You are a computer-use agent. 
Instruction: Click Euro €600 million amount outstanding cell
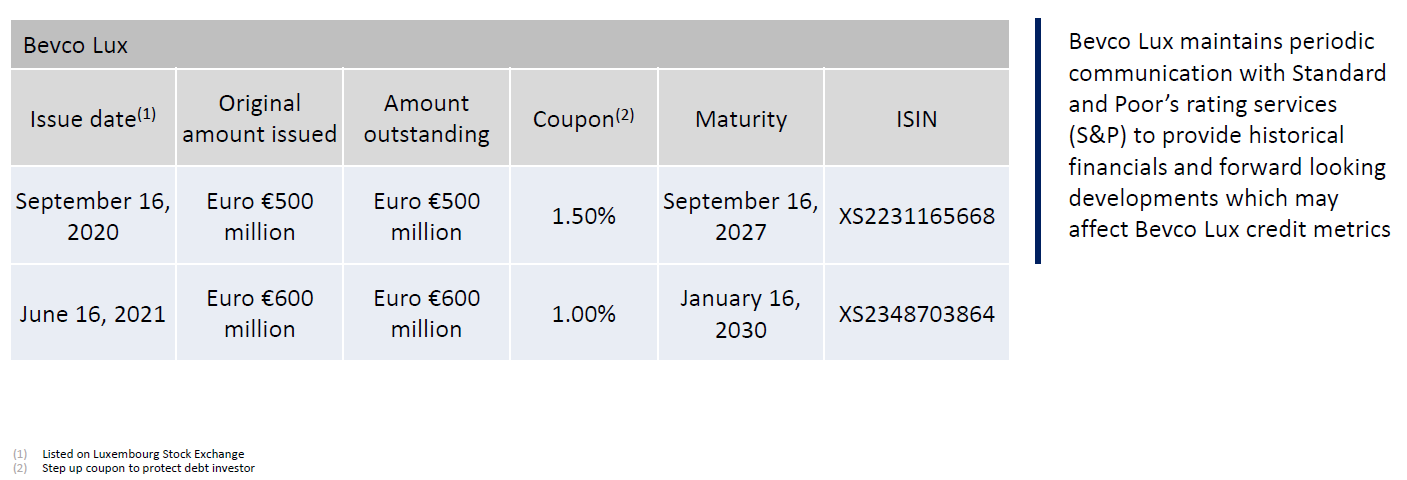point(427,314)
